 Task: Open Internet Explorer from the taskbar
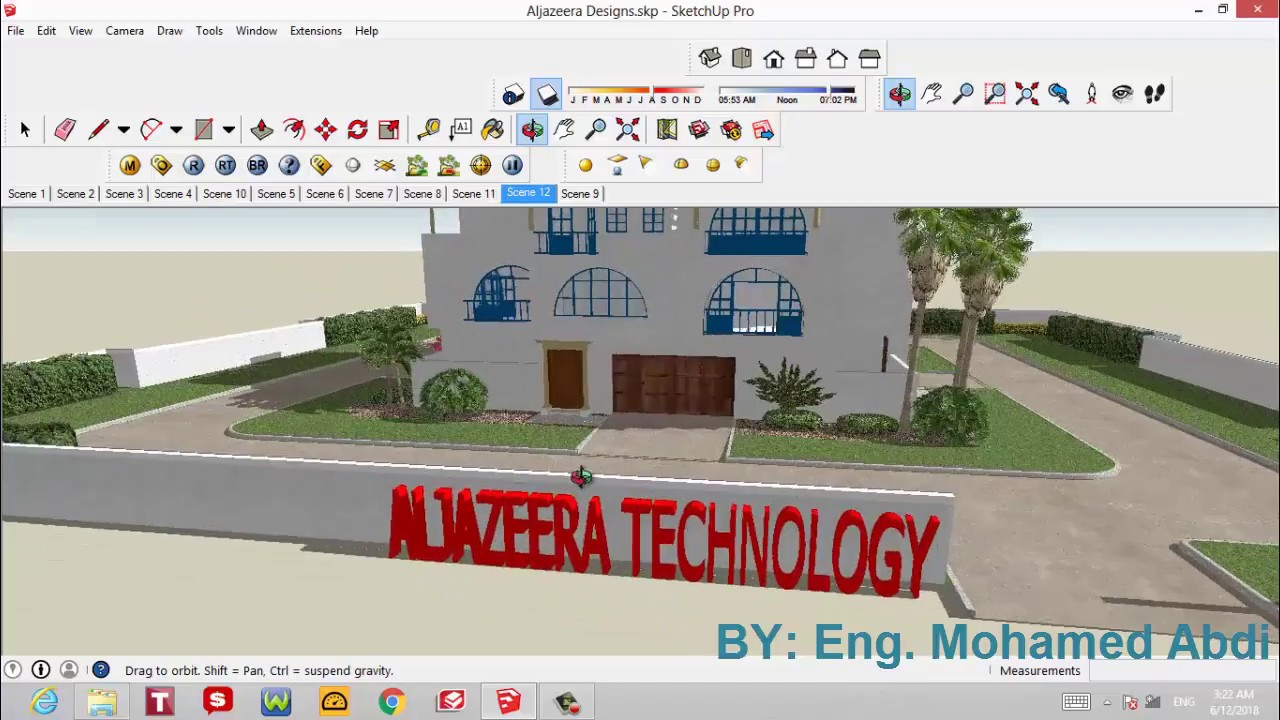45,702
